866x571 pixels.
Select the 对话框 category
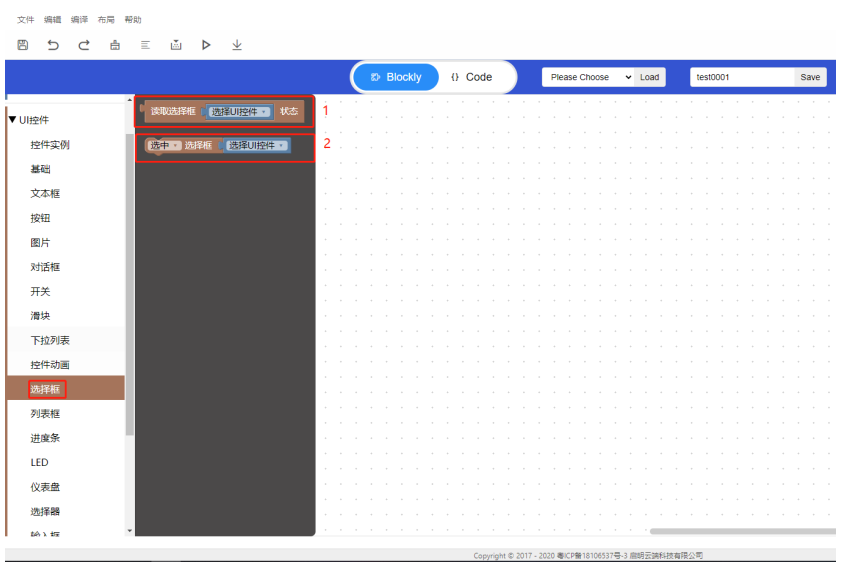tap(45, 267)
